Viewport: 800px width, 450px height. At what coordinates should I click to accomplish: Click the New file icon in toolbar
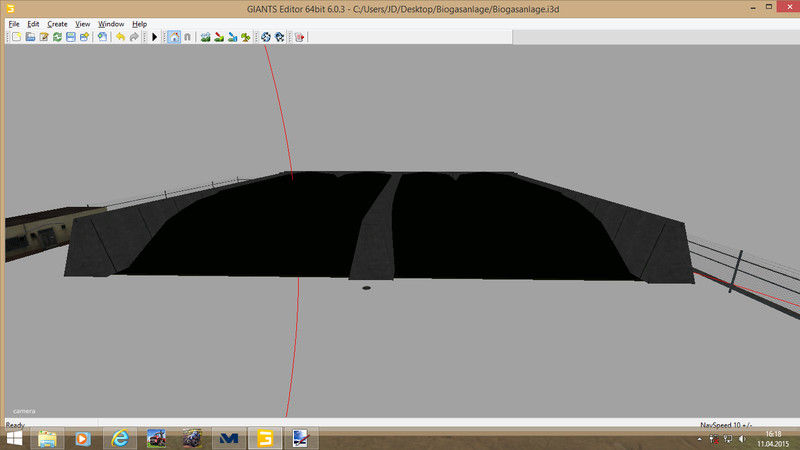click(17, 37)
